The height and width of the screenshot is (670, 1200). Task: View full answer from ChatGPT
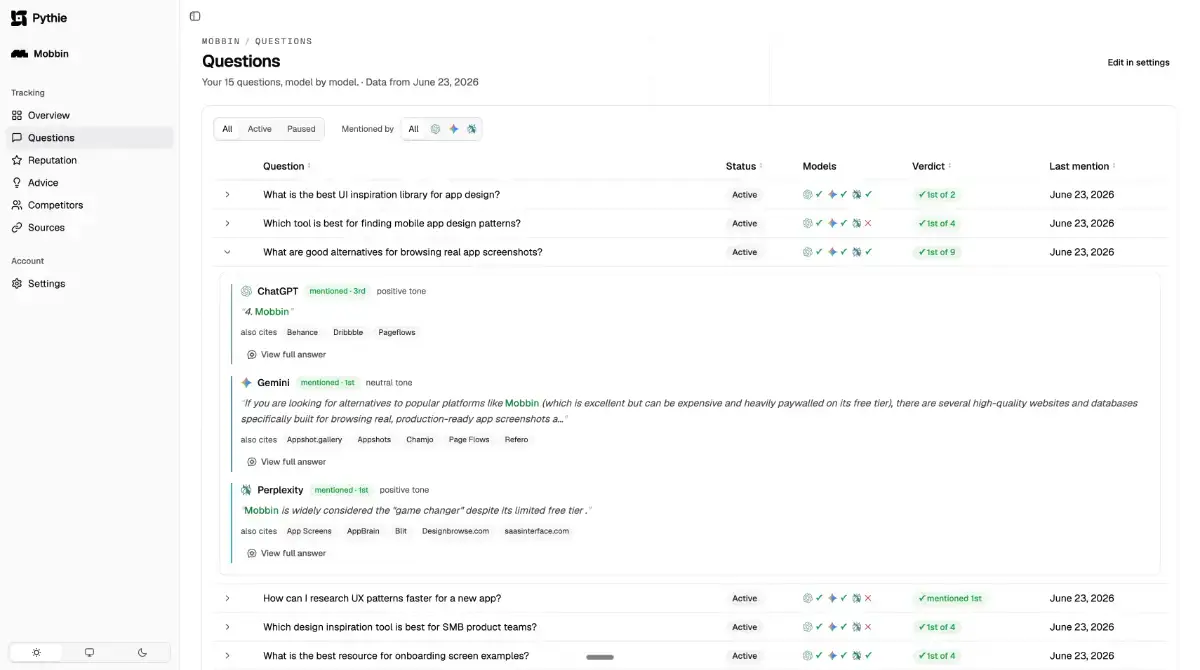click(286, 354)
